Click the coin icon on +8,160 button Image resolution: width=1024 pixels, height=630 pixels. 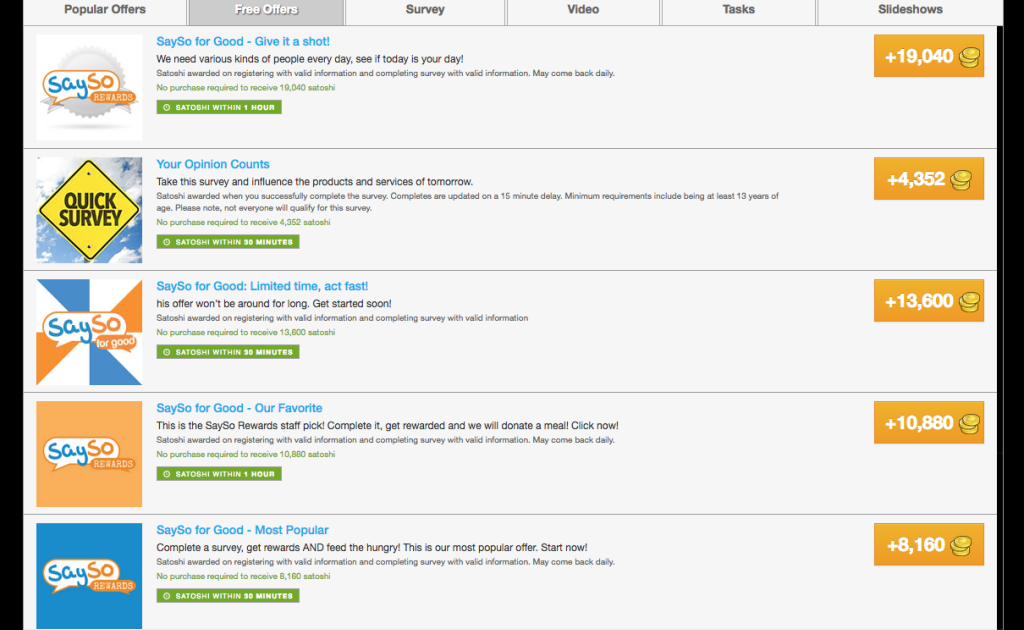961,546
